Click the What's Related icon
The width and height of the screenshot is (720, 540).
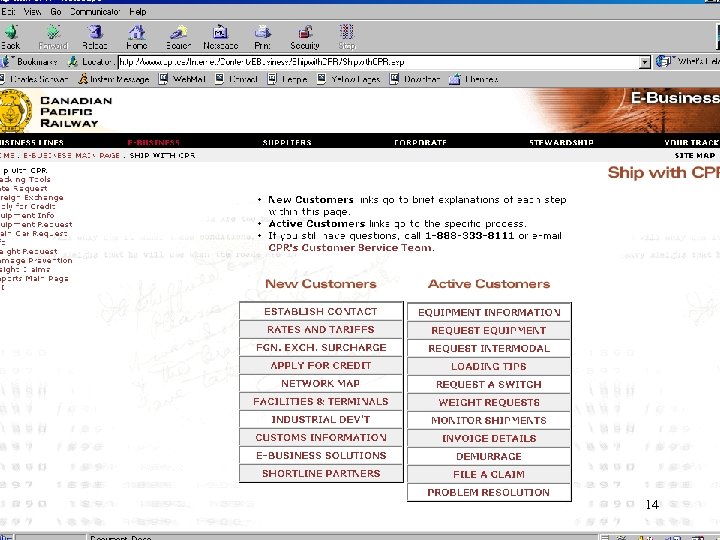click(664, 61)
